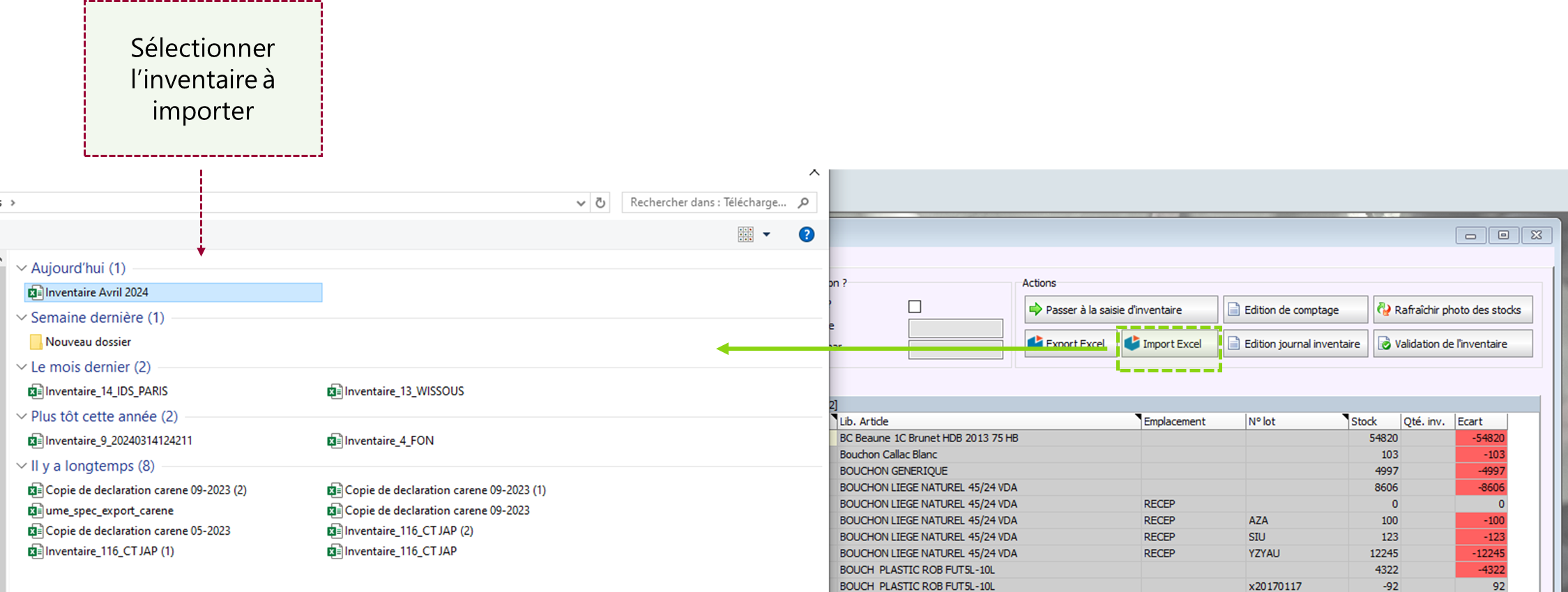Collapse the Il y a longtemps group
Viewport: 1568px width, 592px height.
(22, 466)
